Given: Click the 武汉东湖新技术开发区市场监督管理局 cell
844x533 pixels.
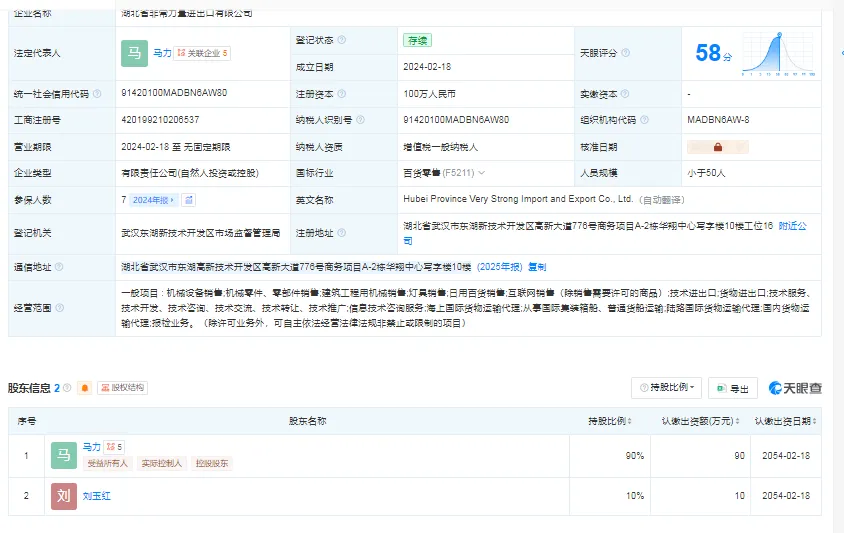Looking at the screenshot, I should (201, 233).
